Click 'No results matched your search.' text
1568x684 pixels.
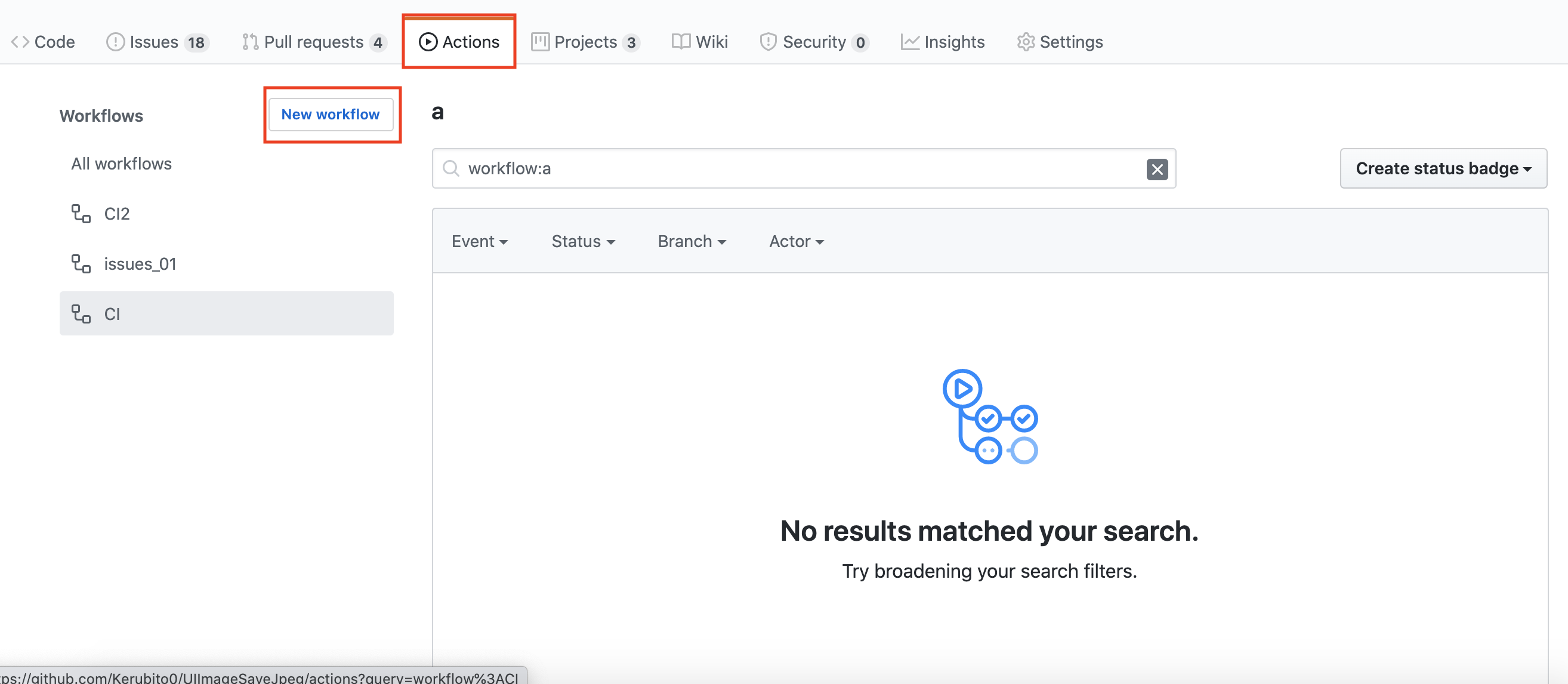[x=989, y=531]
